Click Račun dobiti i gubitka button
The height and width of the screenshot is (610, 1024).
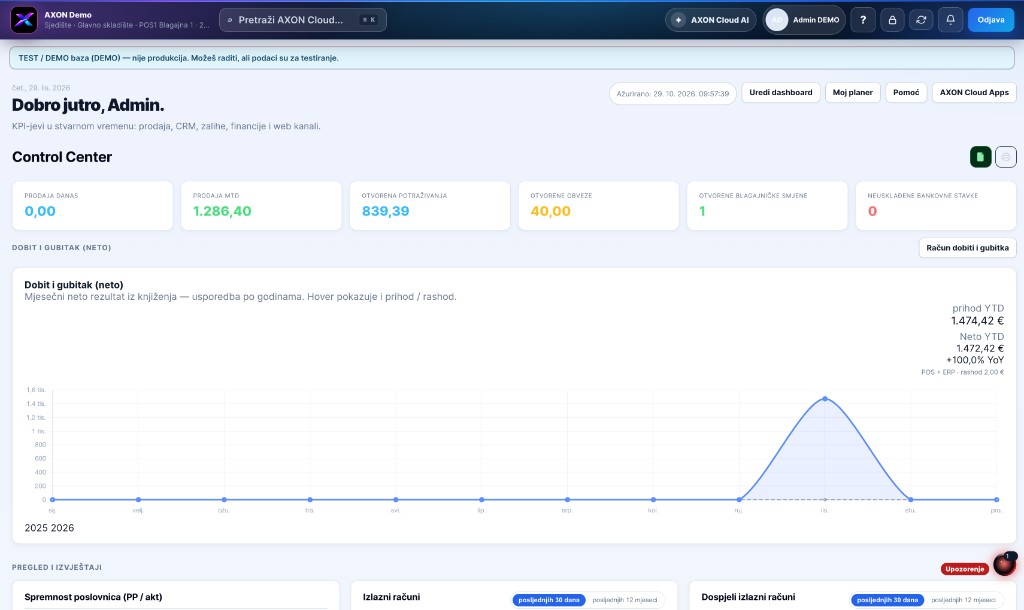pos(967,248)
